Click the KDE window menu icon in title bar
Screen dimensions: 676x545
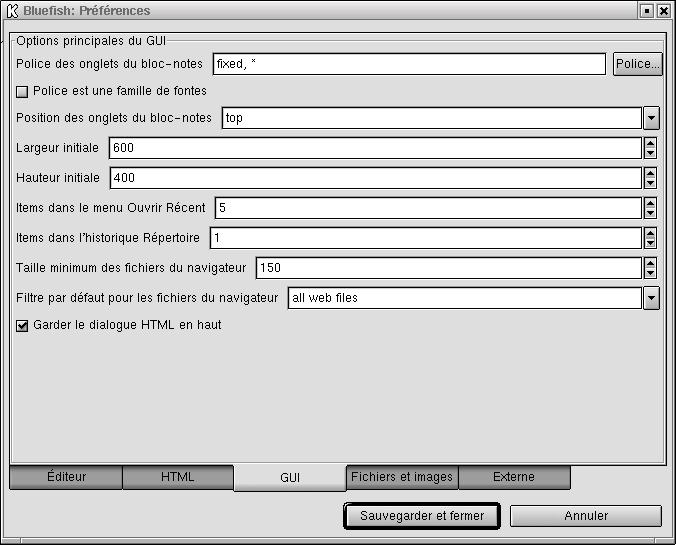(x=11, y=10)
